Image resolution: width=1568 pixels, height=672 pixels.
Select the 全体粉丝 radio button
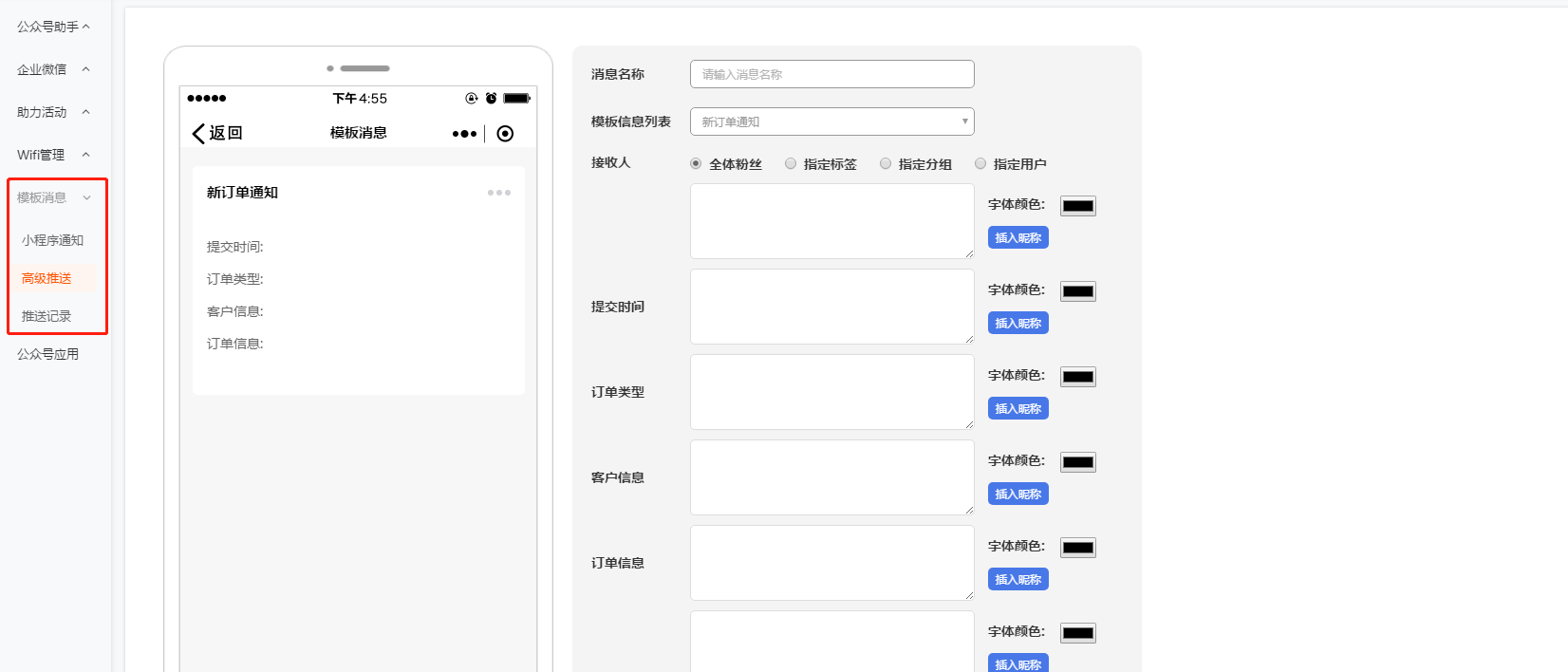coord(696,163)
